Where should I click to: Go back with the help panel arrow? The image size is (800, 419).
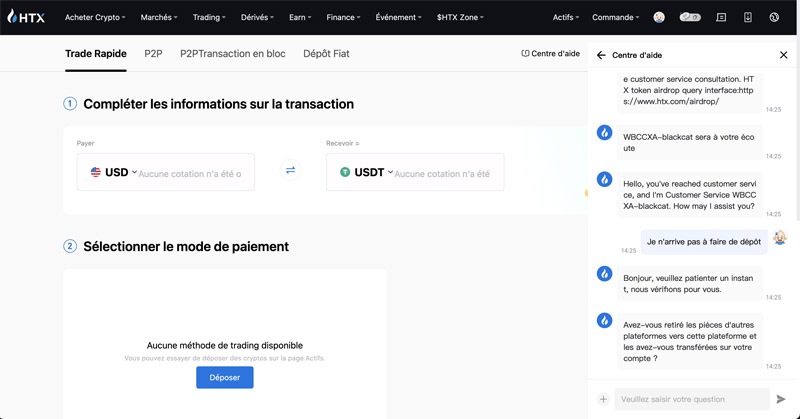(x=601, y=55)
